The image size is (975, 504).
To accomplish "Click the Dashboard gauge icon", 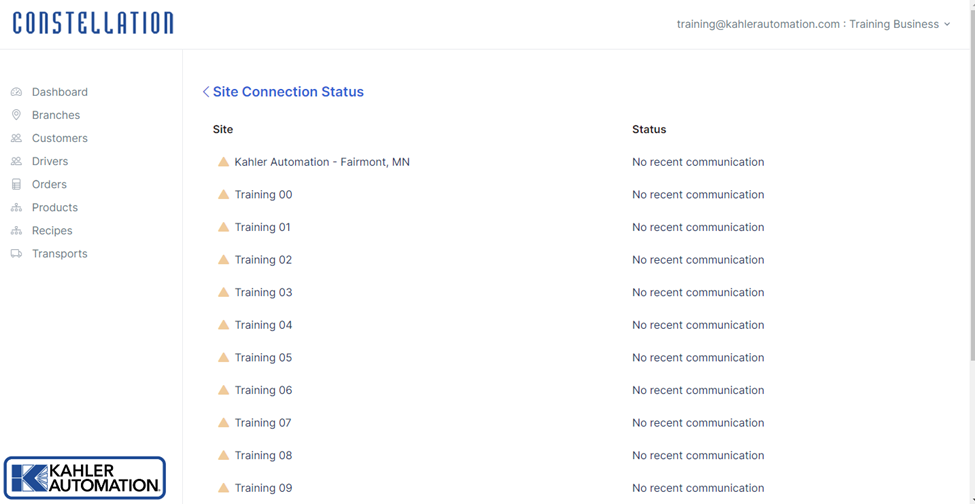I will point(16,92).
